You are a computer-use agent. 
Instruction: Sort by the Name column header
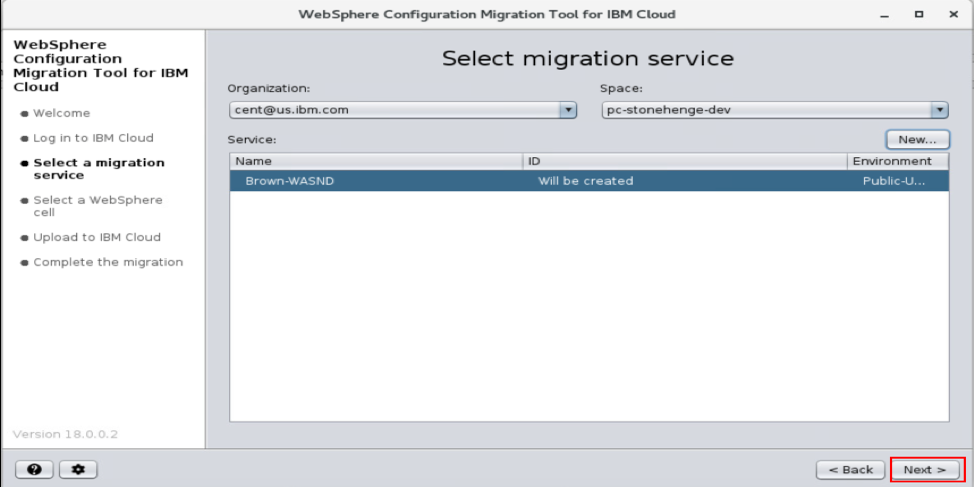click(376, 161)
